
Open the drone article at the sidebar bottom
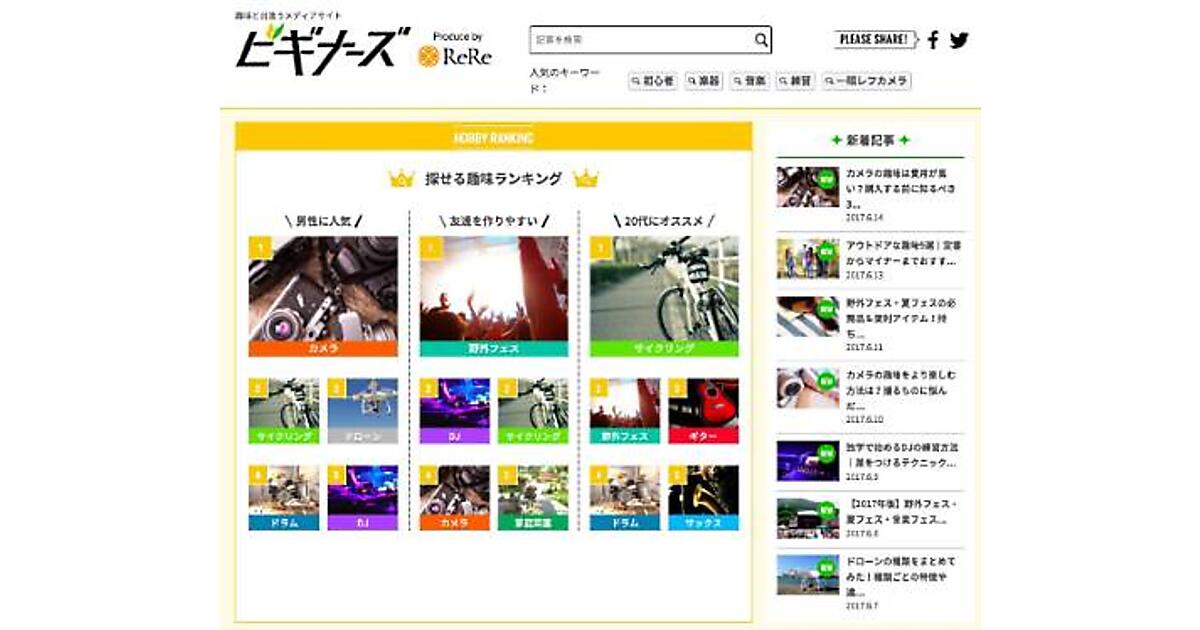898,570
